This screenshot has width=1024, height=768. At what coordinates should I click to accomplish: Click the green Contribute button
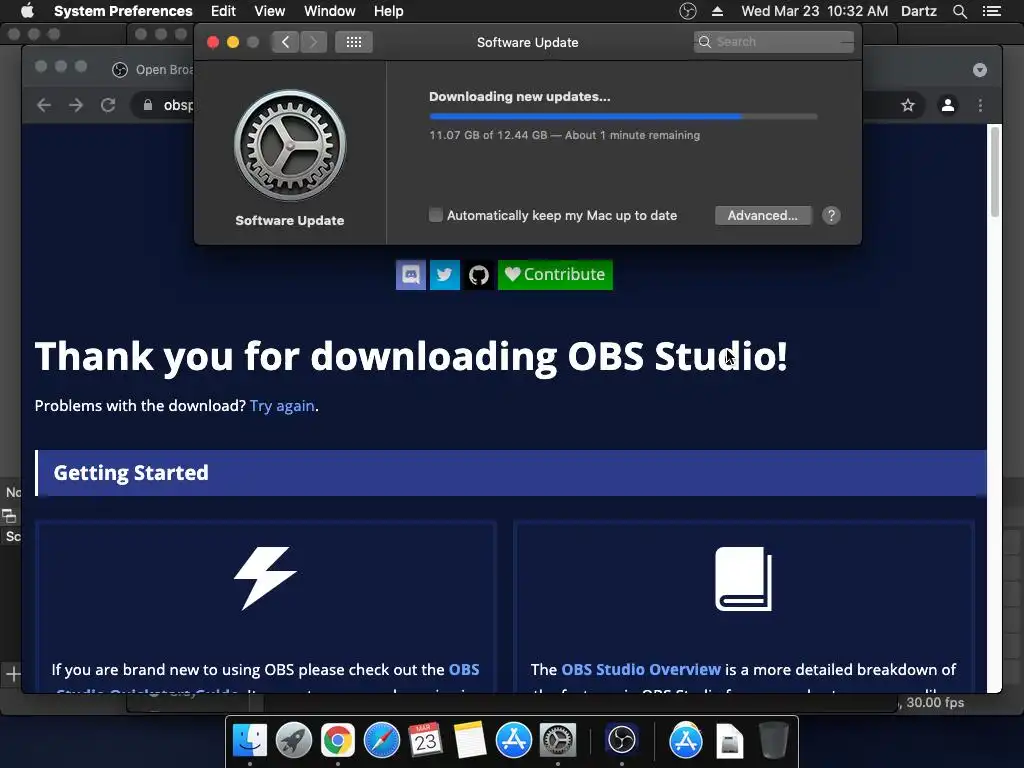pyautogui.click(x=555, y=275)
